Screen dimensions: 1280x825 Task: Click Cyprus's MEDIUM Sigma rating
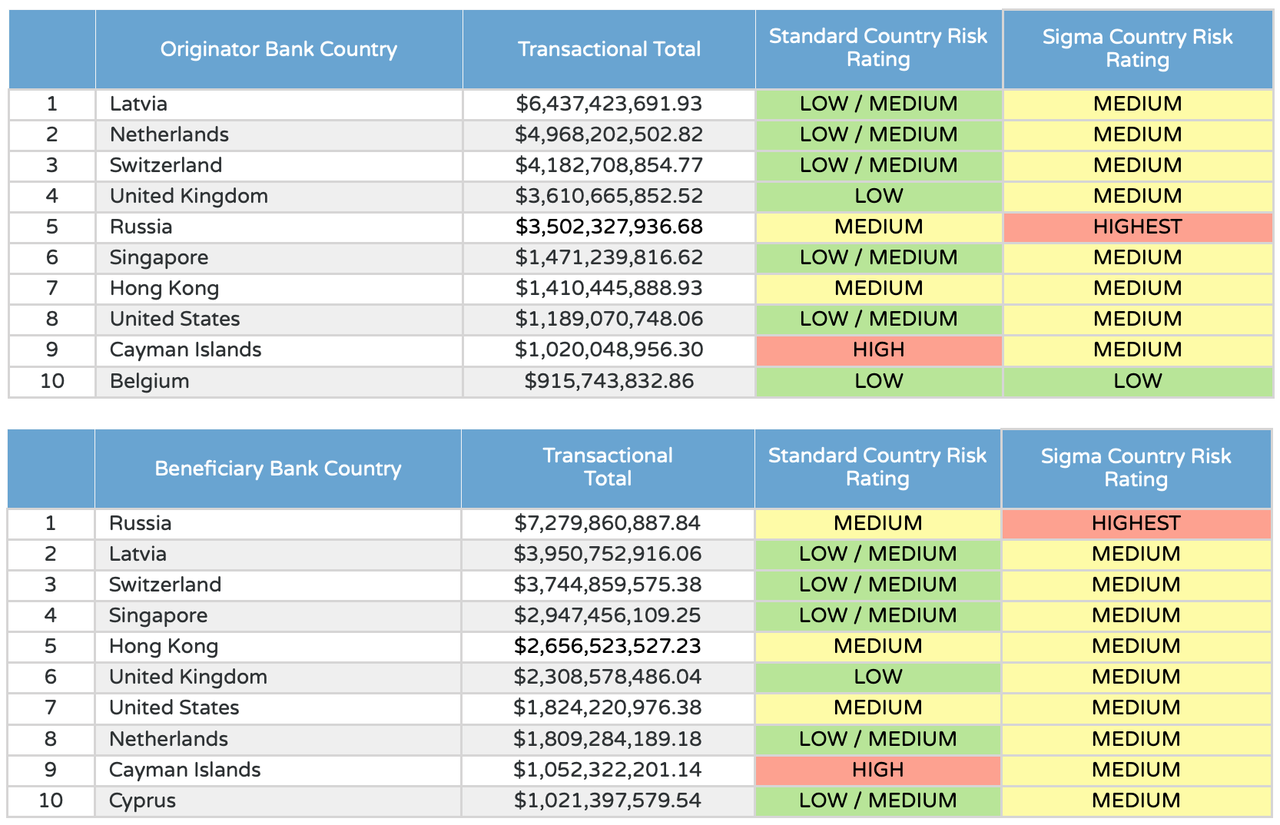pyautogui.click(x=1136, y=801)
